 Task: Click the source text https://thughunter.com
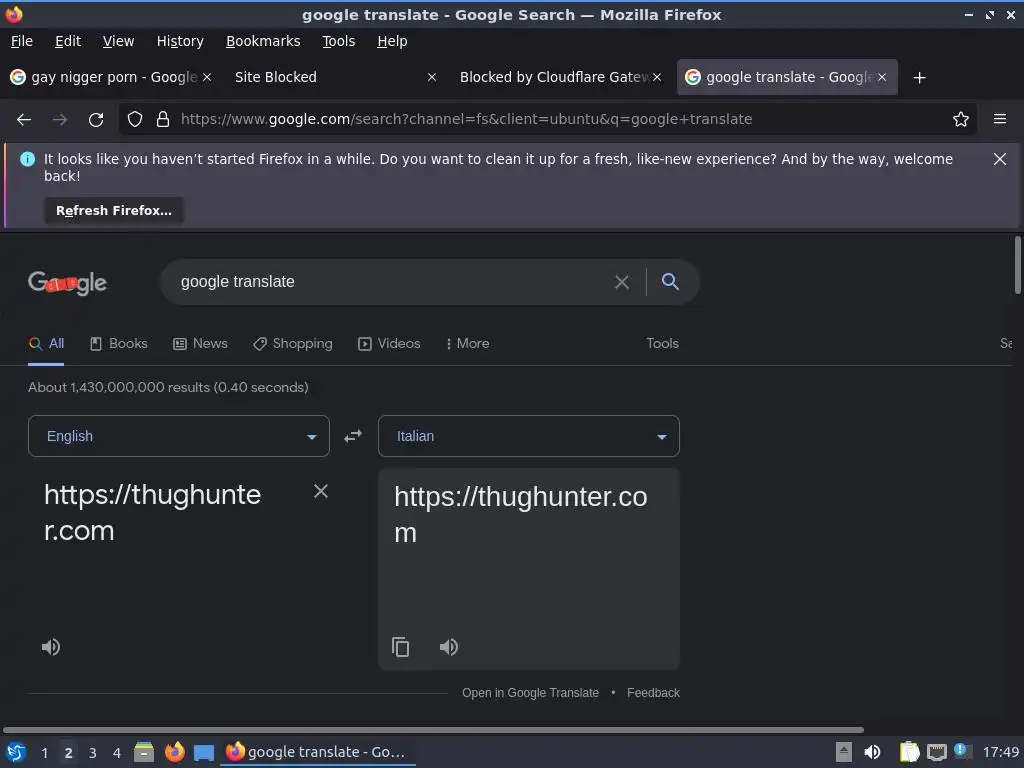tap(153, 513)
